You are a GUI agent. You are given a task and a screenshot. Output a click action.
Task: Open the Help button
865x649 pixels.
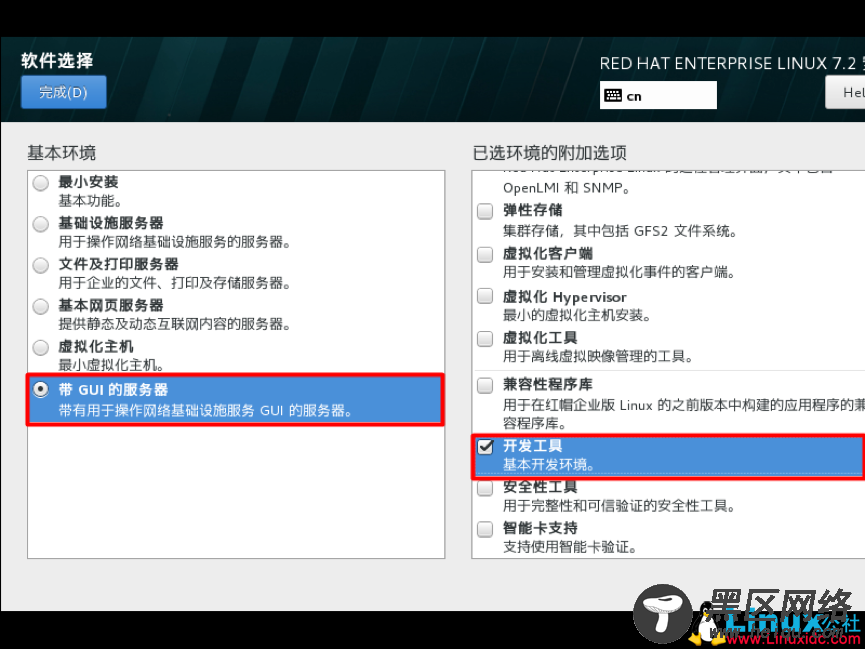pyautogui.click(x=845, y=92)
